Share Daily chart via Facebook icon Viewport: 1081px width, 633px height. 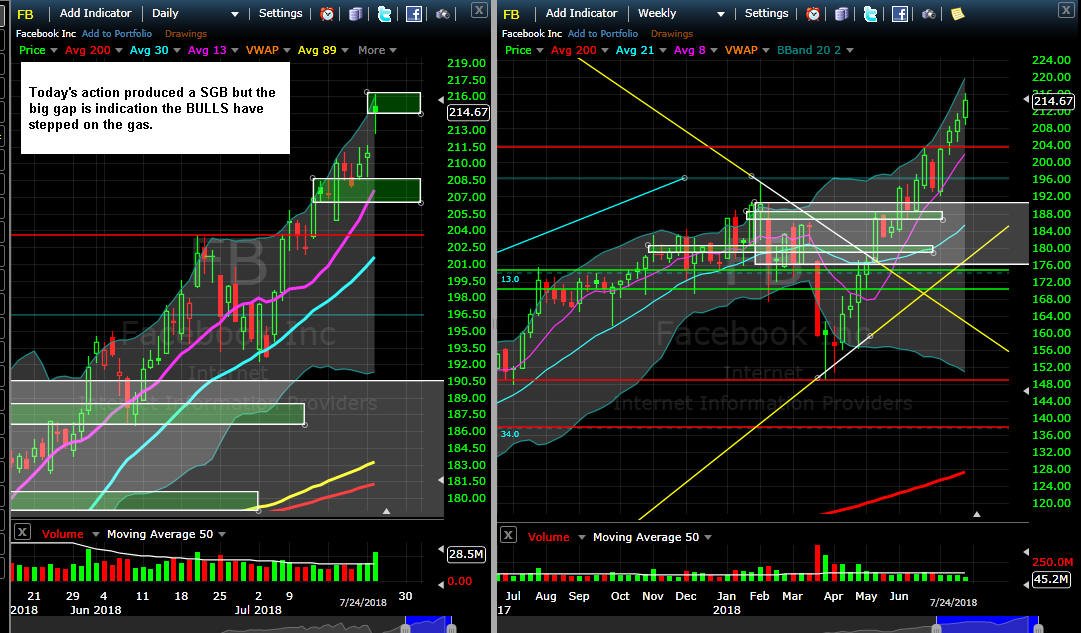click(414, 14)
